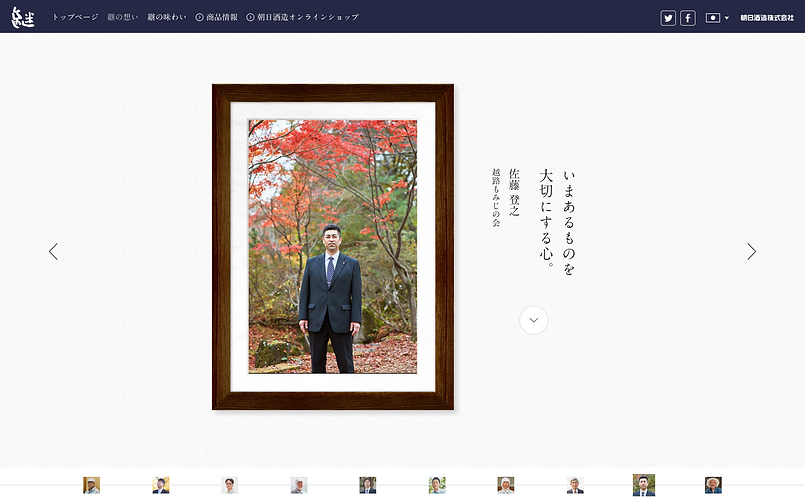This screenshot has width=805, height=503.
Task: Click the Japan flag language icon
Action: coord(713,17)
